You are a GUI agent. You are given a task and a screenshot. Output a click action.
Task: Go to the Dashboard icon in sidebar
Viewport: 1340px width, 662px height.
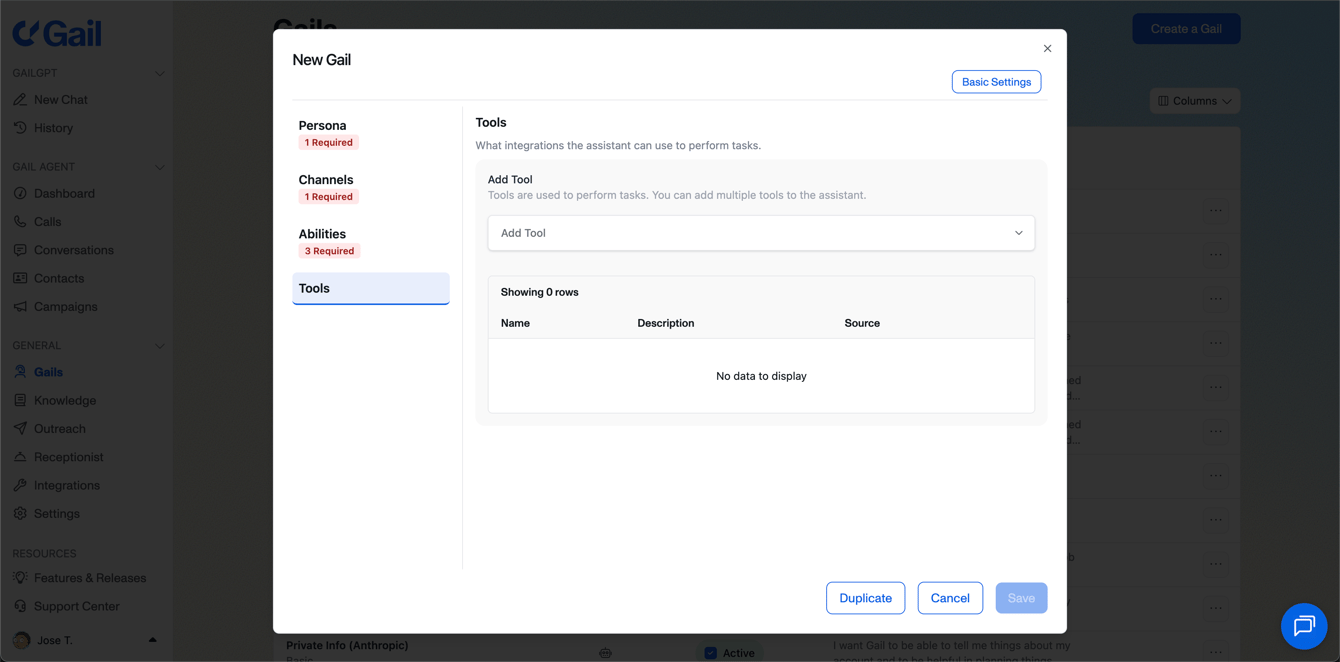point(20,193)
